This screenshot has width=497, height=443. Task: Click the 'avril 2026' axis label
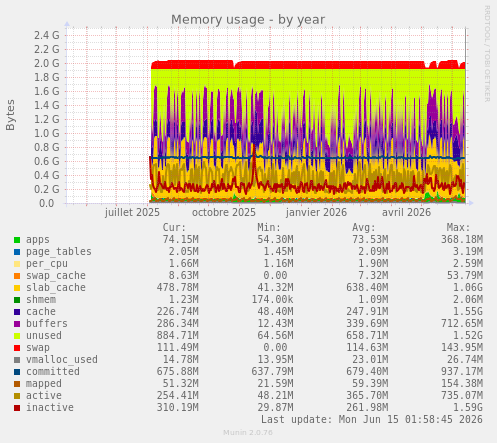click(x=406, y=212)
